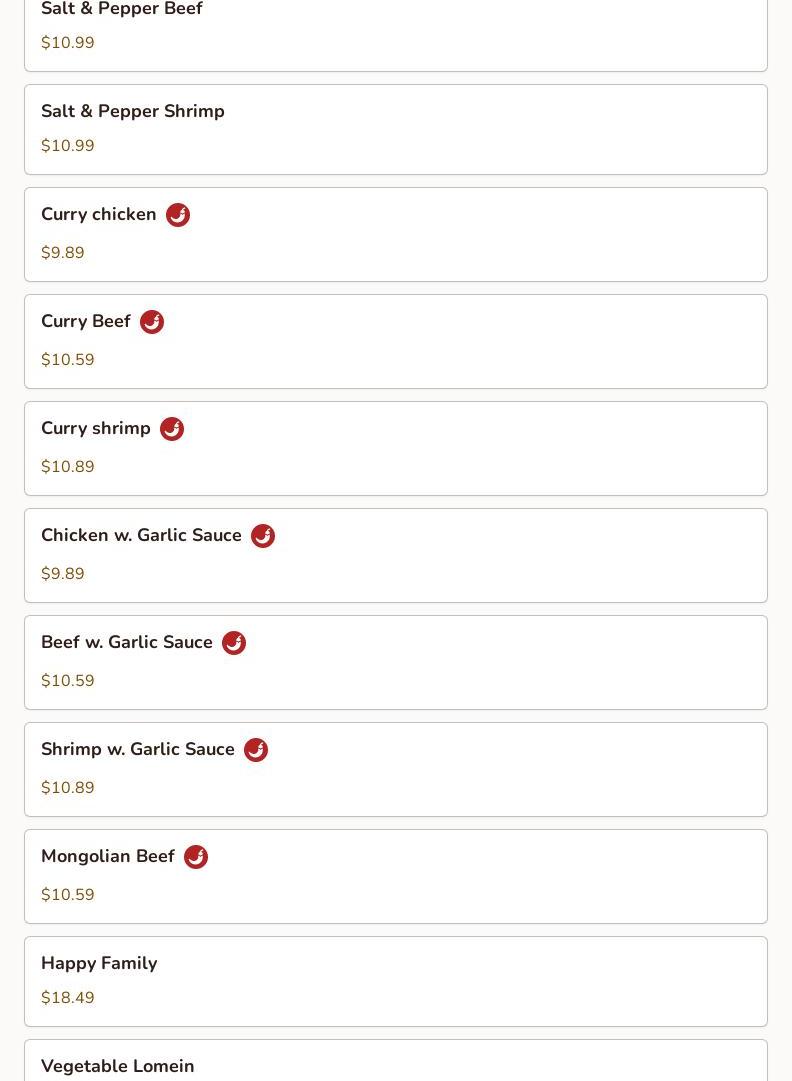Click Chicken w. Garlic Sauce title
Image resolution: width=792 pixels, height=1081 pixels.
(141, 535)
